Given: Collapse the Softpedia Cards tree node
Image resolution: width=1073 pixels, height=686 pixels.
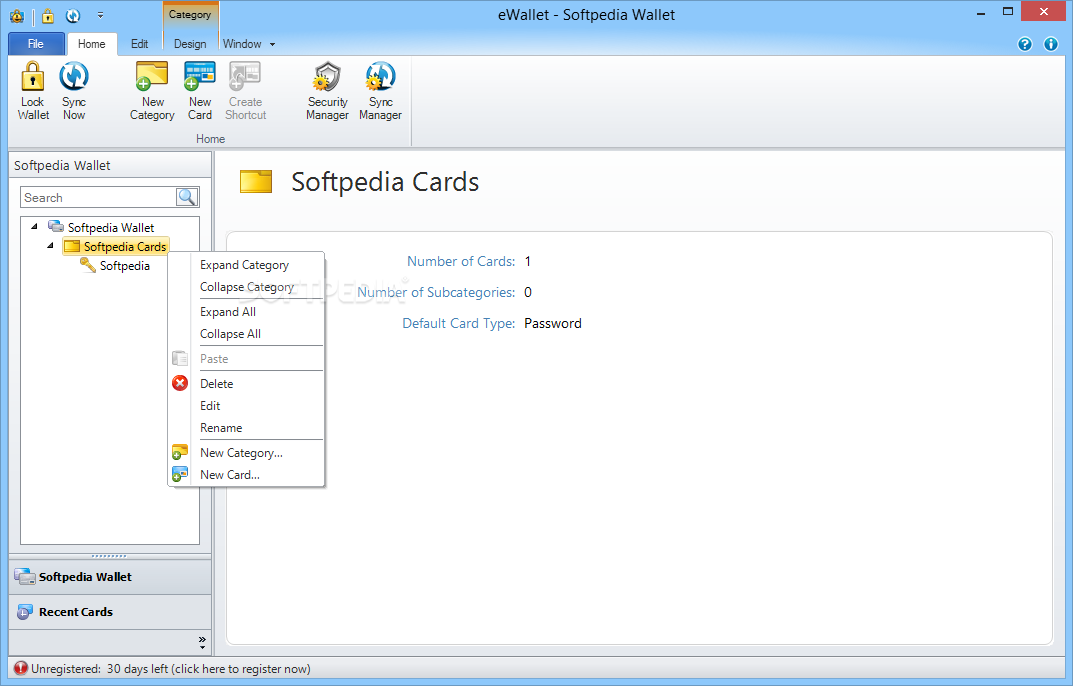Looking at the screenshot, I should [50, 245].
